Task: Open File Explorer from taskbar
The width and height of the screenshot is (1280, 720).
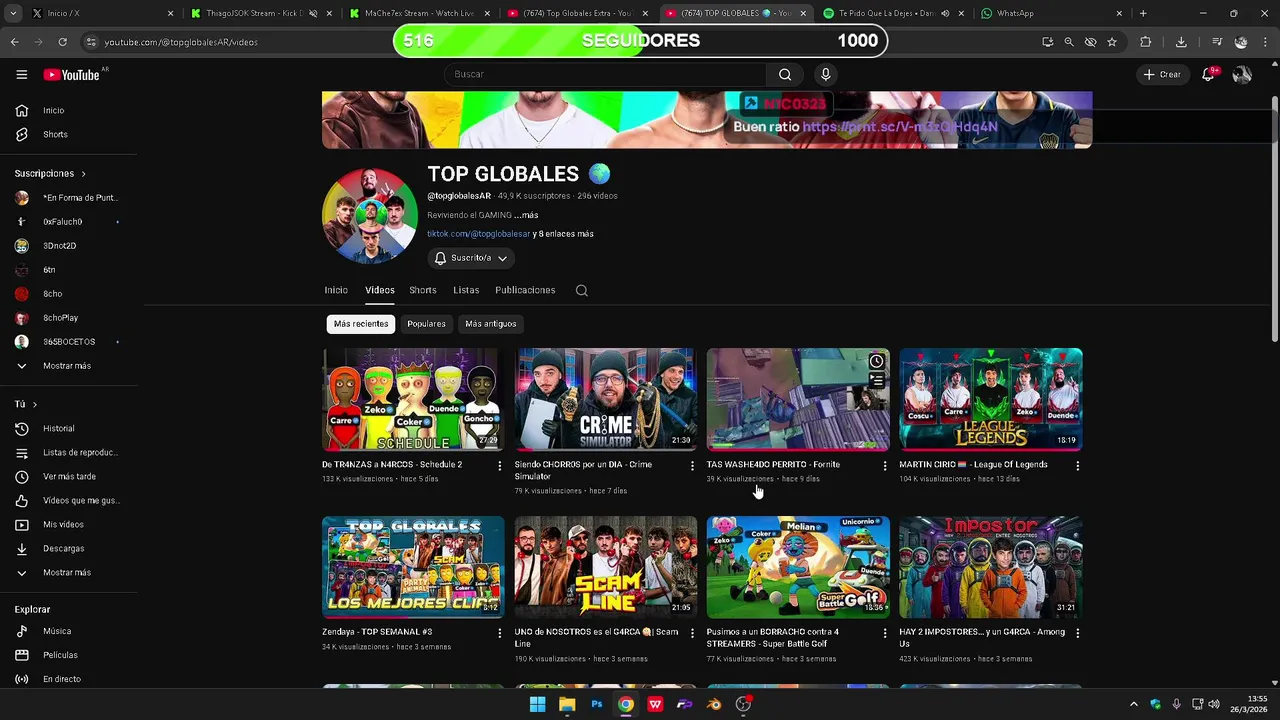Action: (567, 704)
